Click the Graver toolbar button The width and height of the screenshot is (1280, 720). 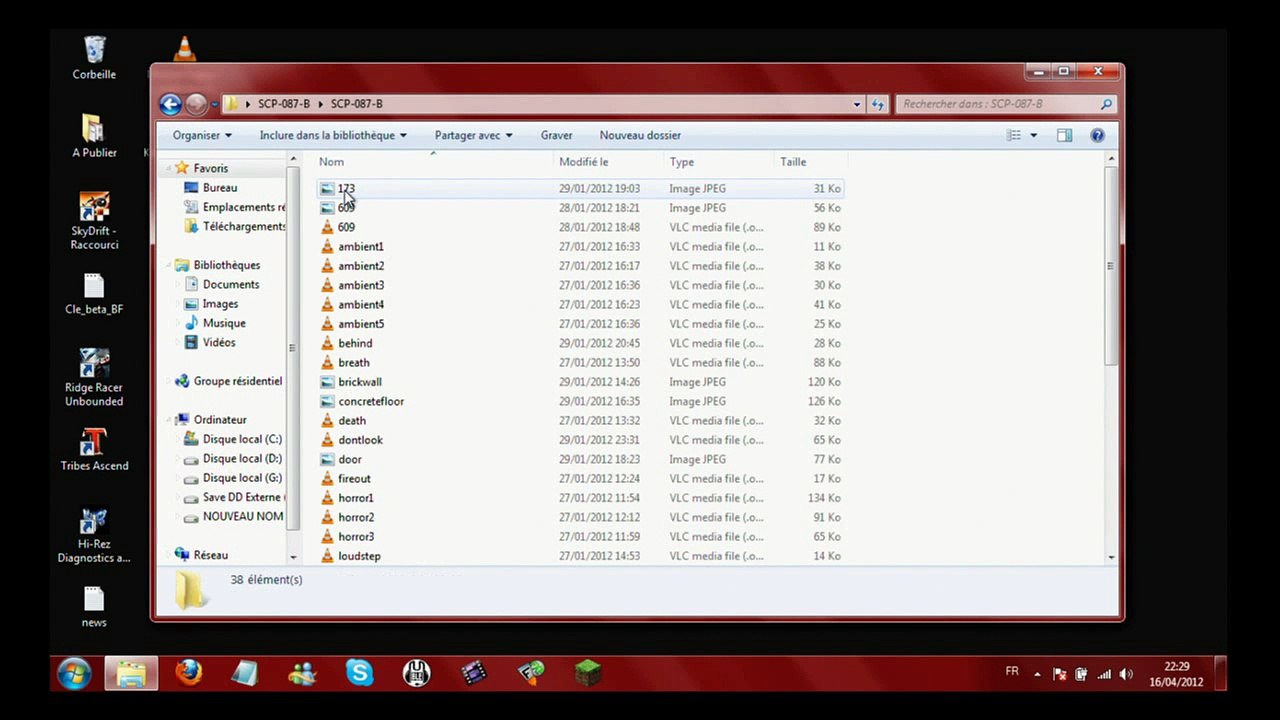[x=557, y=135]
